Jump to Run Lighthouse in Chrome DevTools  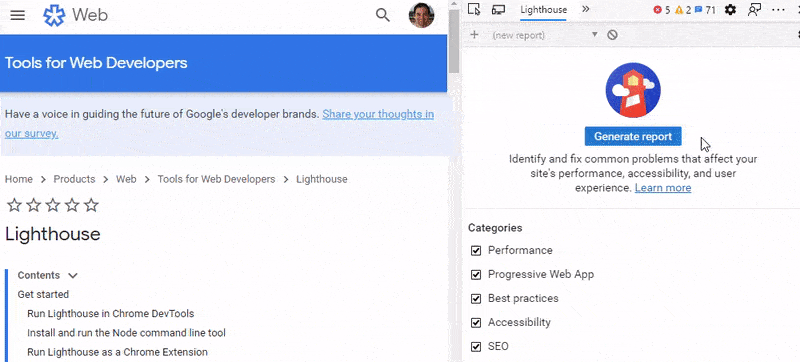tap(111, 314)
